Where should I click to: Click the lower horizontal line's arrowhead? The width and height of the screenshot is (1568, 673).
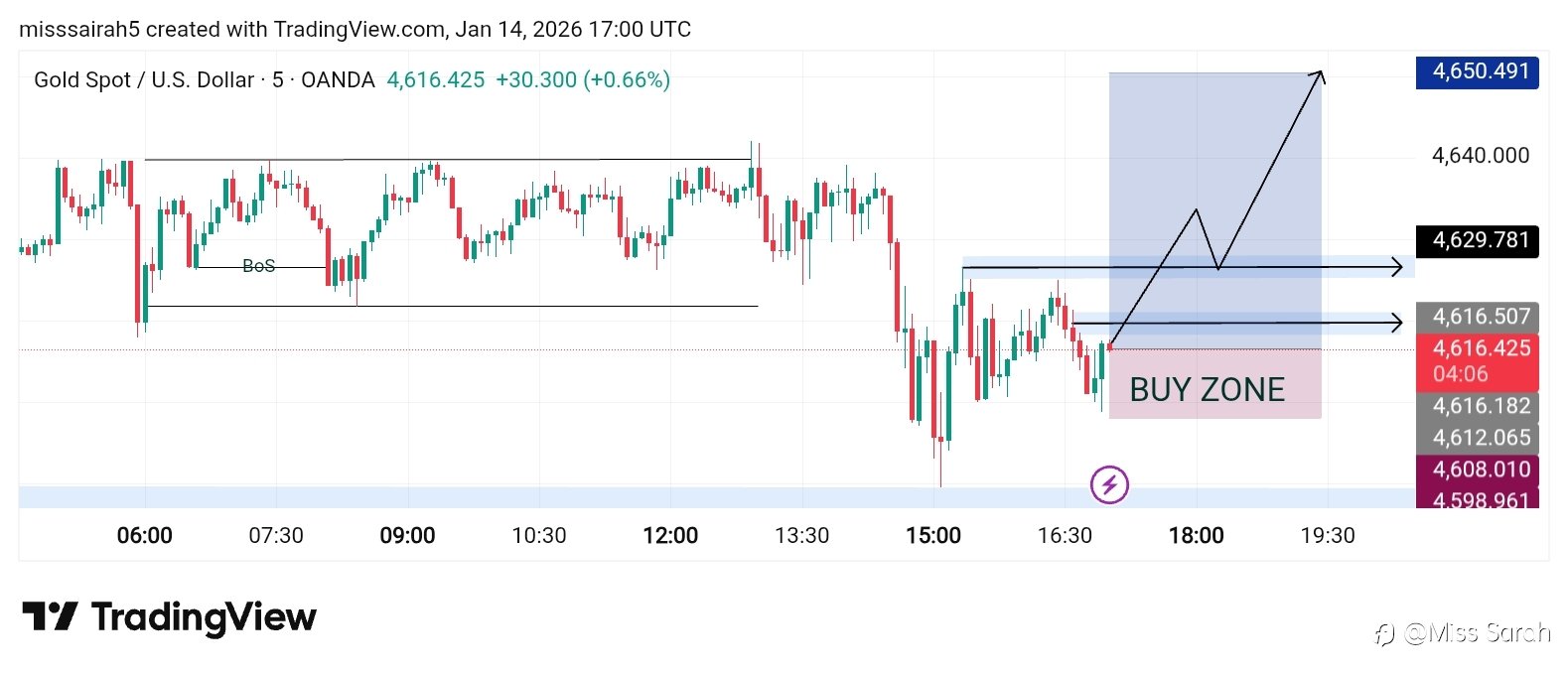1396,322
